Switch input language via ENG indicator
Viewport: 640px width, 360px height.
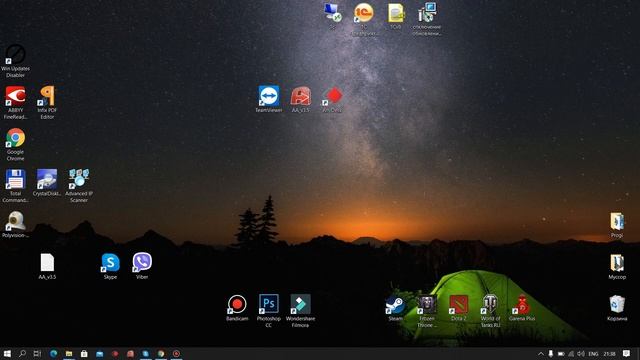(593, 354)
